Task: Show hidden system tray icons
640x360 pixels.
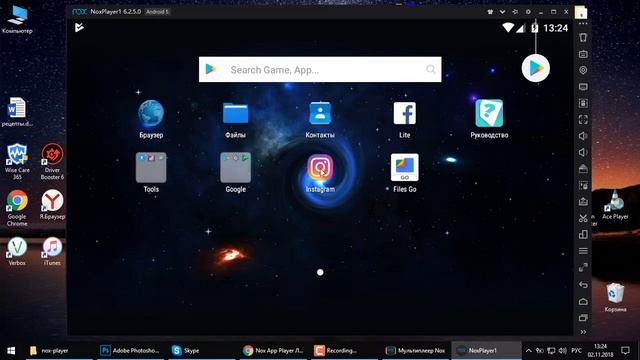Action: (529, 351)
